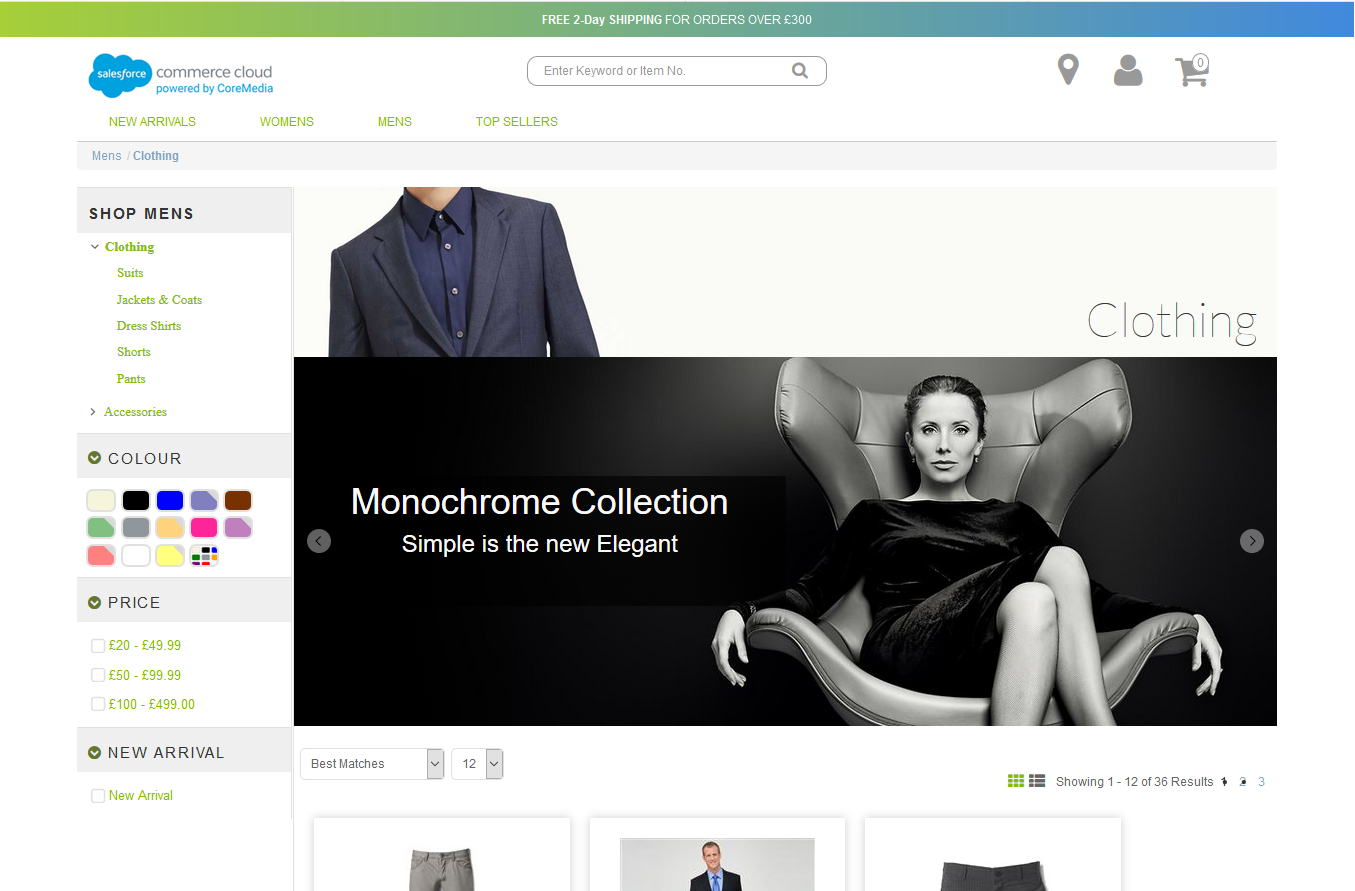Screen dimensions: 1355x891
Task: Tick the New Arrival filter checkbox
Action: pyautogui.click(x=98, y=795)
